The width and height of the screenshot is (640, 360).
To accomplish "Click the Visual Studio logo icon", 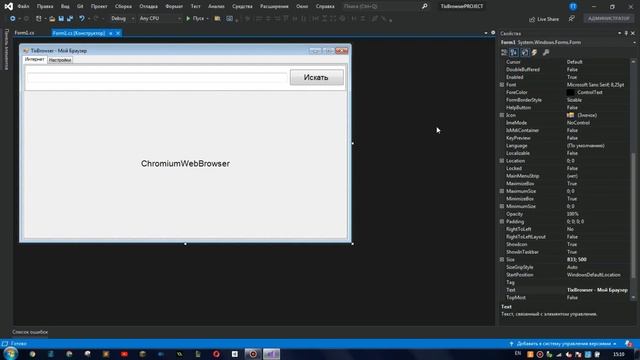I will (x=8, y=6).
